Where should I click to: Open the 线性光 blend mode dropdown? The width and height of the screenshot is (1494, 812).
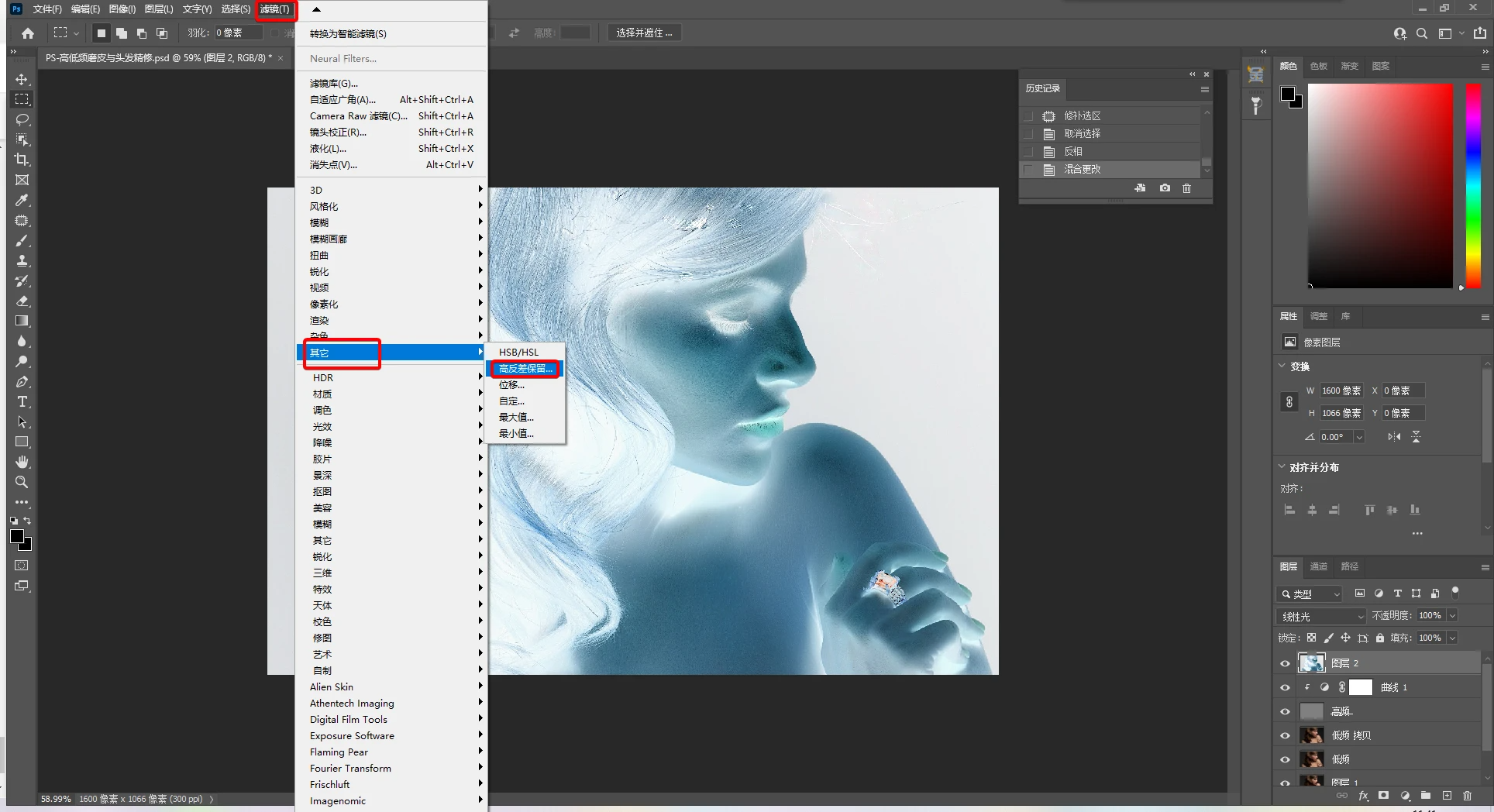point(1321,616)
